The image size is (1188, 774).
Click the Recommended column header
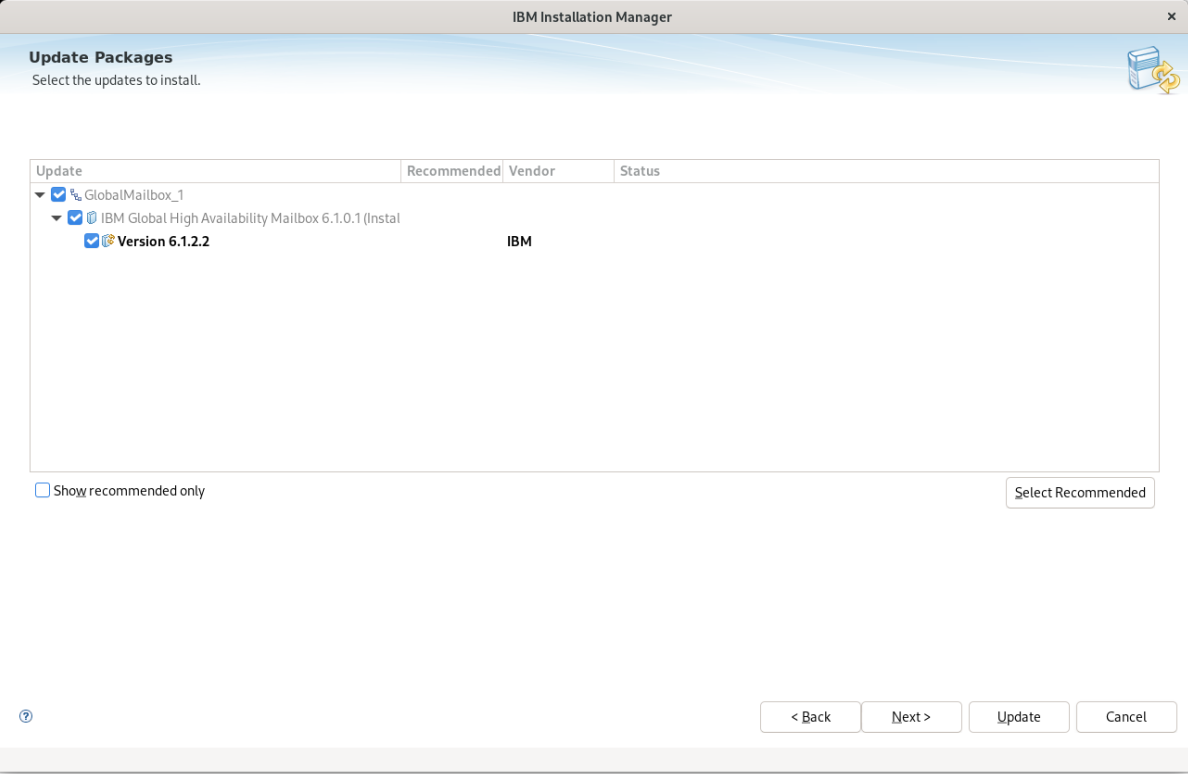[452, 171]
